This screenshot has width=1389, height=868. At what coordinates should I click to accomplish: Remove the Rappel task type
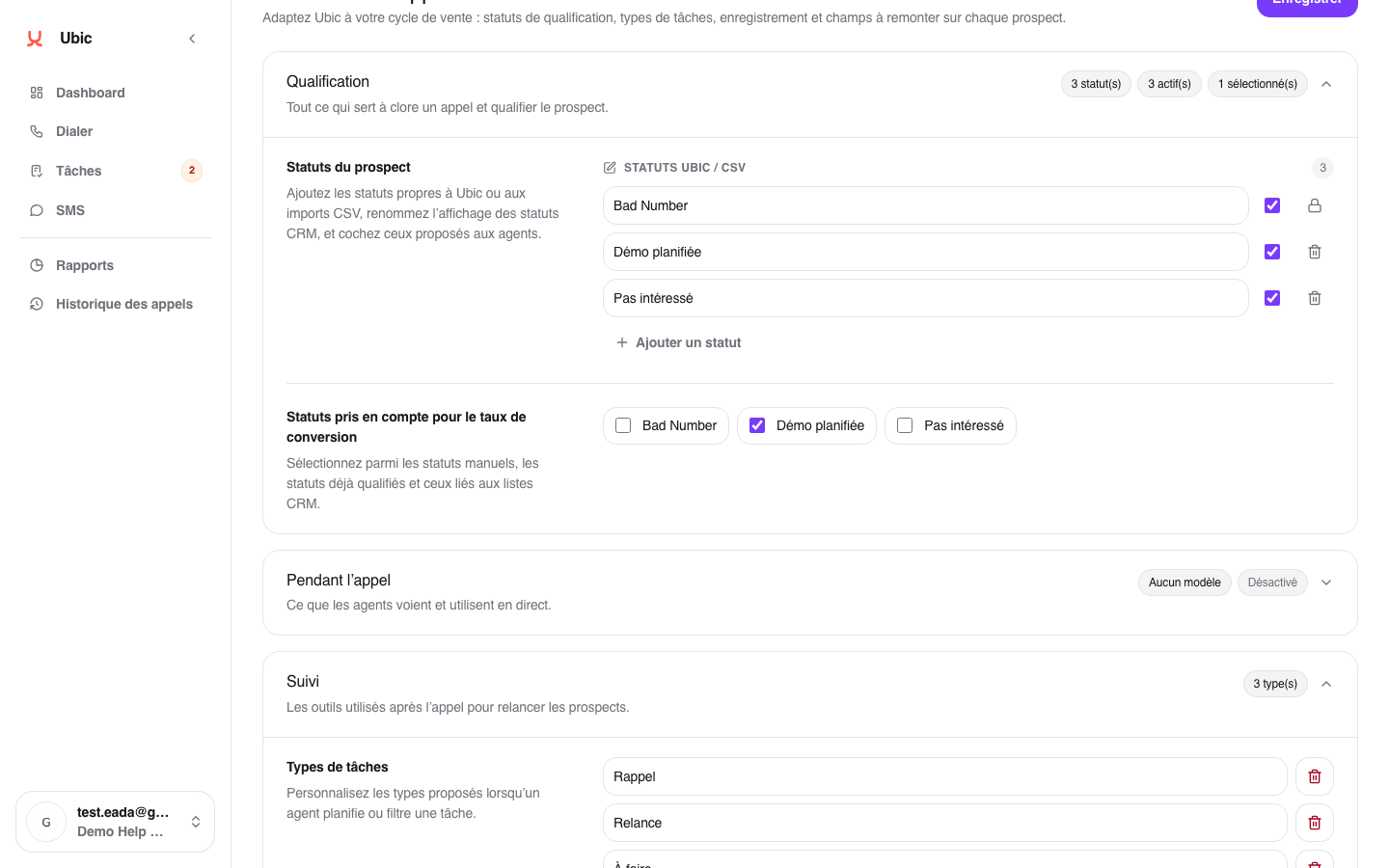click(1315, 776)
